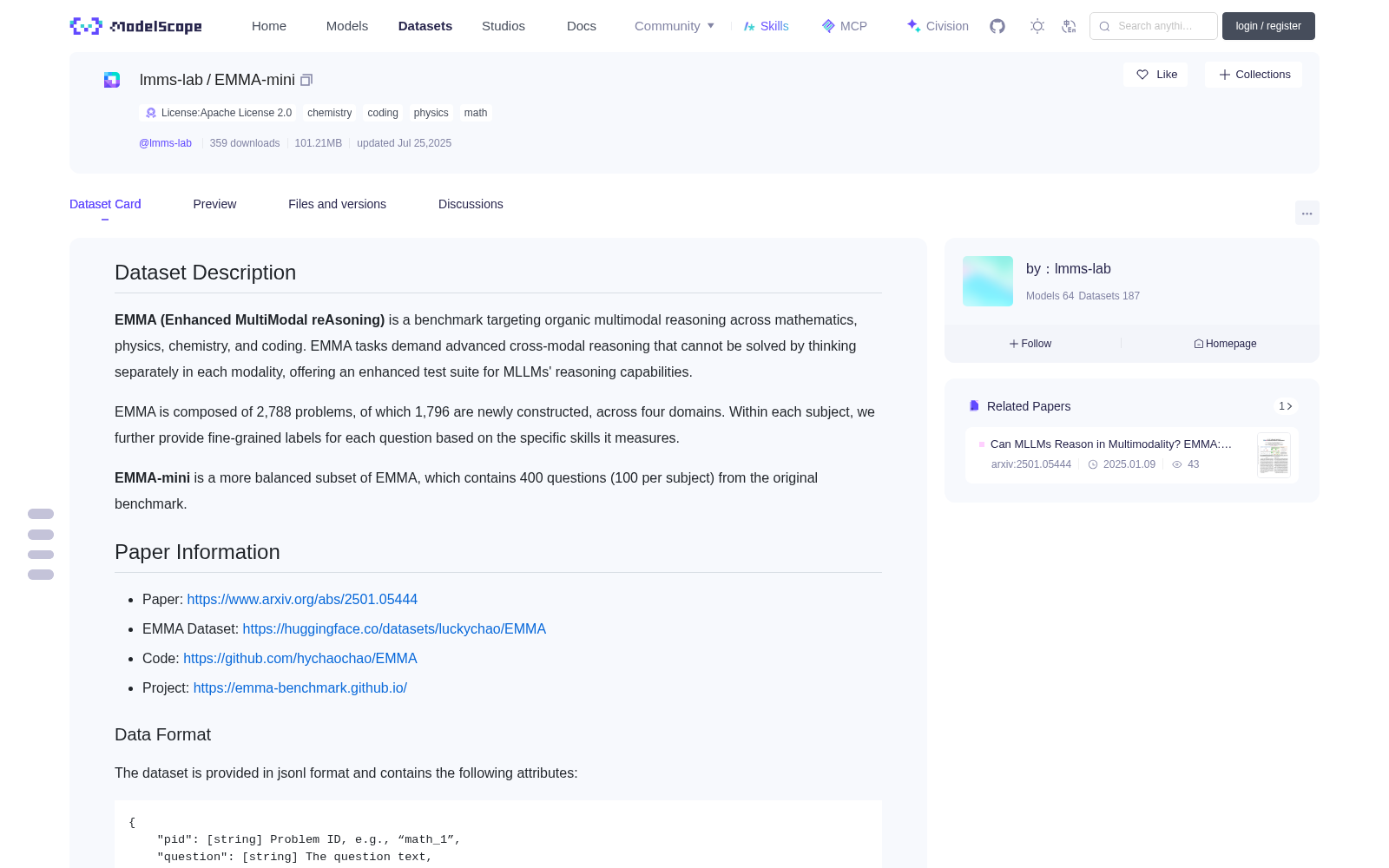Follow the lmms-lab organization
The height and width of the screenshot is (868, 1389).
pyautogui.click(x=1030, y=344)
